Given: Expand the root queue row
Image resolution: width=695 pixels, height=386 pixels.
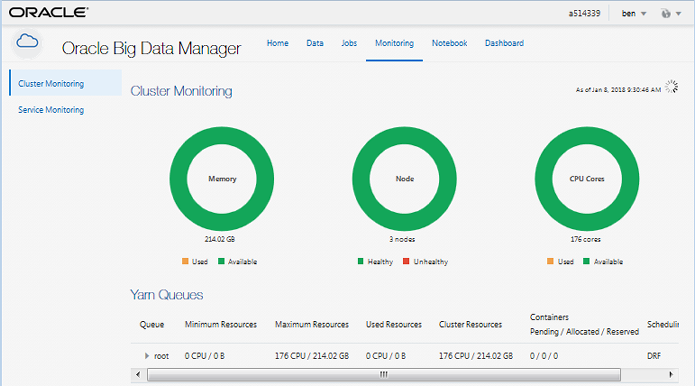Looking at the screenshot, I should coord(147,356).
